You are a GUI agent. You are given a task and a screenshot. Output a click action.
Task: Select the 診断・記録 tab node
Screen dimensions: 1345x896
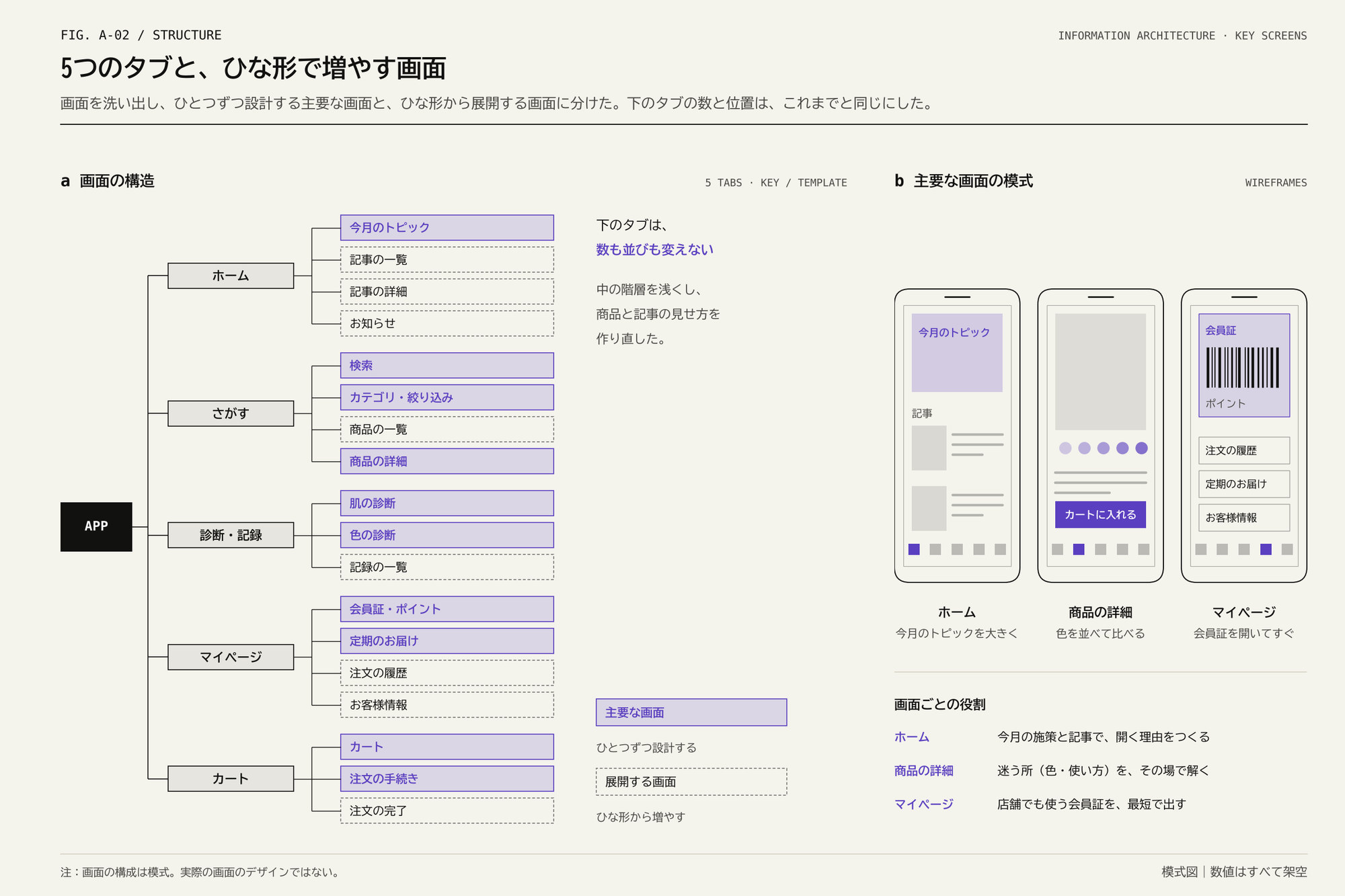pos(231,535)
